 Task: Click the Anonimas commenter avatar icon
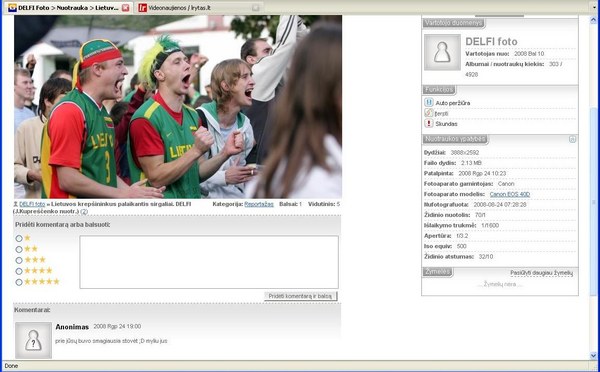tap(33, 340)
